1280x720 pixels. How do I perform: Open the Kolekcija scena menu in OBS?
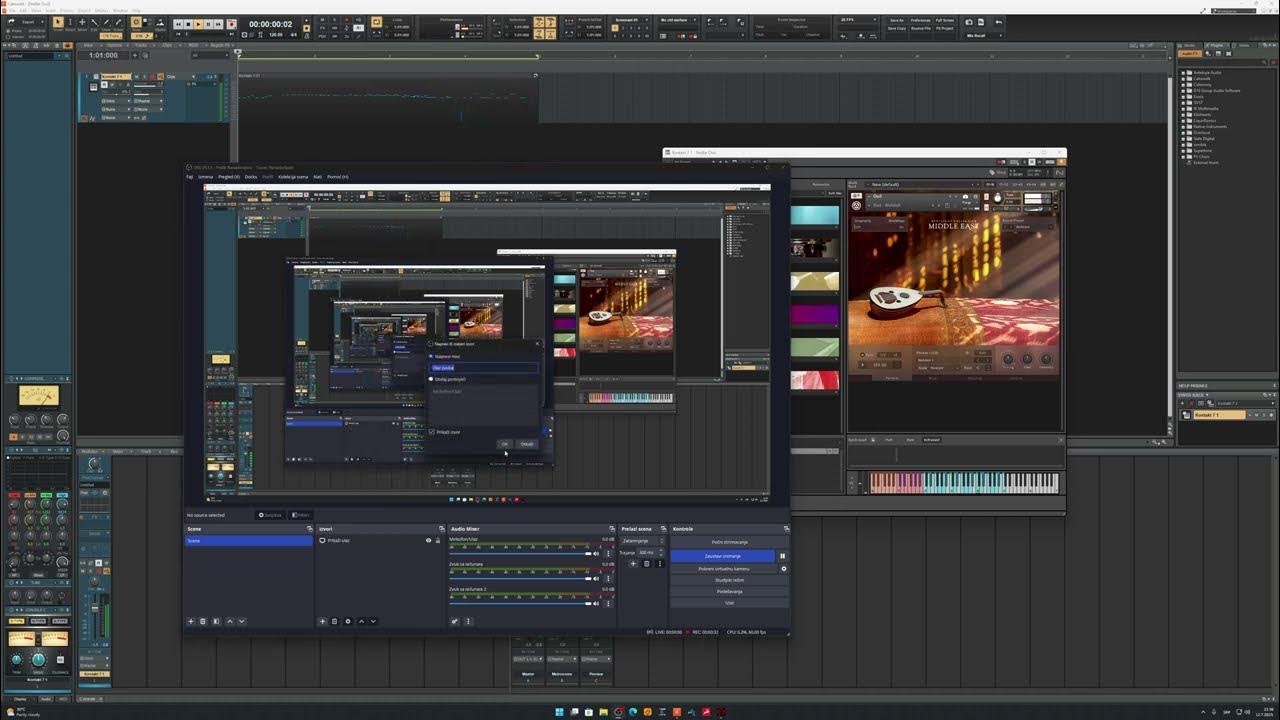pyautogui.click(x=293, y=177)
